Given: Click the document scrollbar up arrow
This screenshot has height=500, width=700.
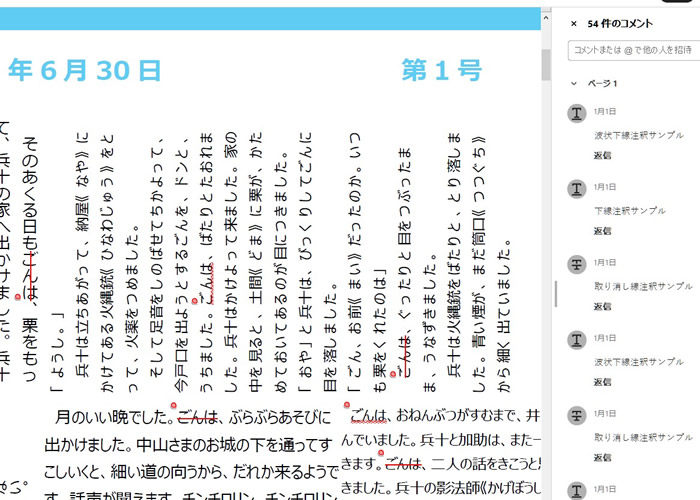Looking at the screenshot, I should [546, 18].
